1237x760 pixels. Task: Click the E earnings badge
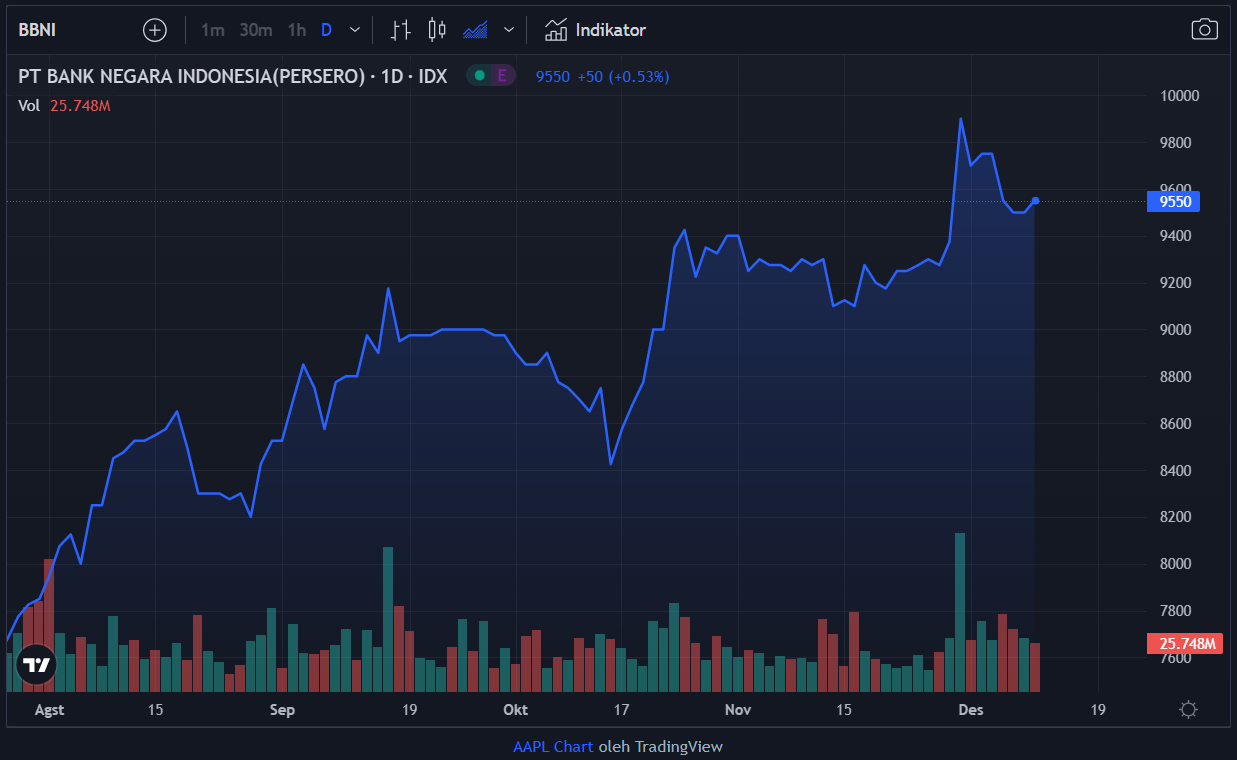point(502,76)
